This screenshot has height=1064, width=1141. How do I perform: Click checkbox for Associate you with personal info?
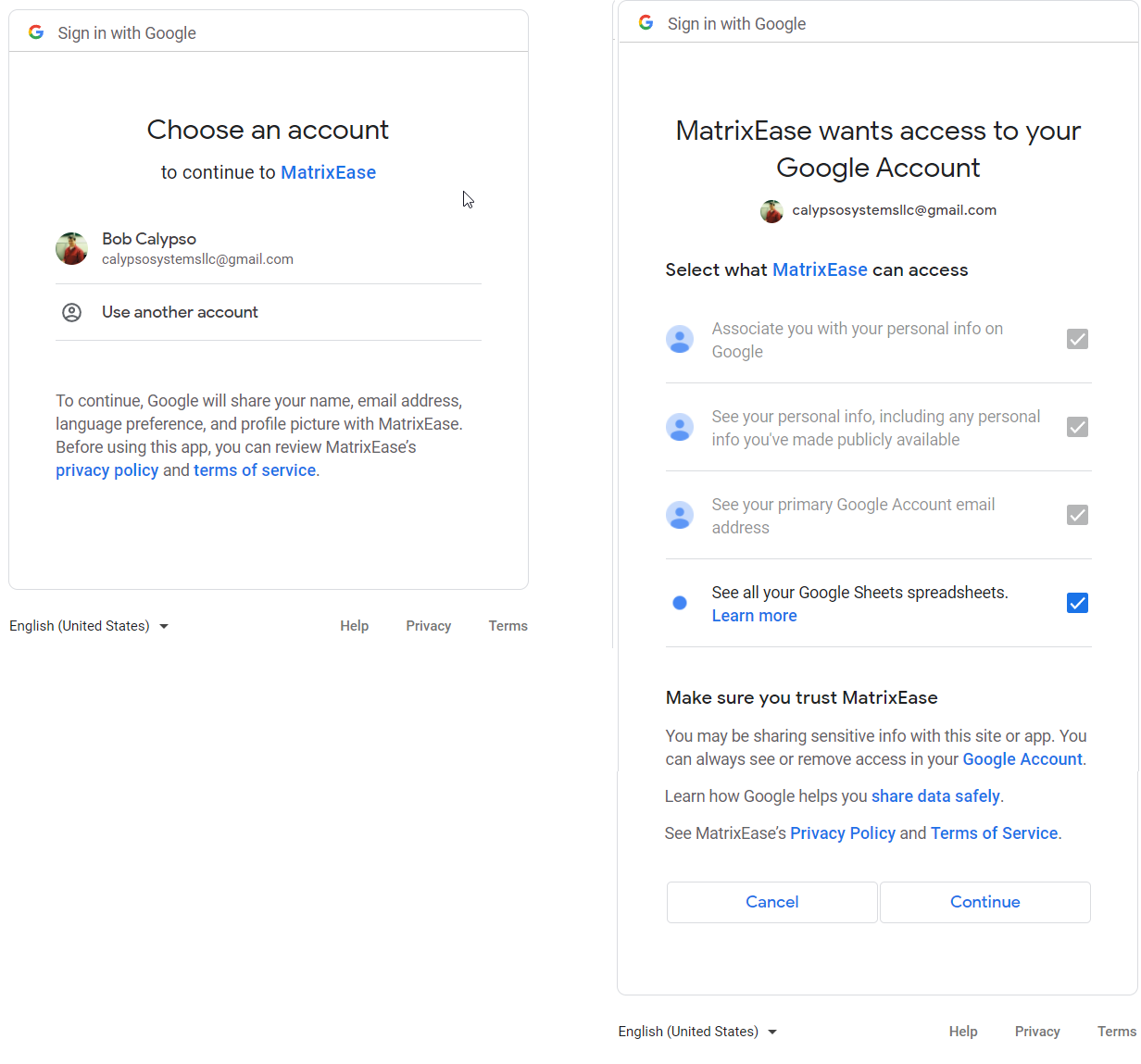[1077, 339]
